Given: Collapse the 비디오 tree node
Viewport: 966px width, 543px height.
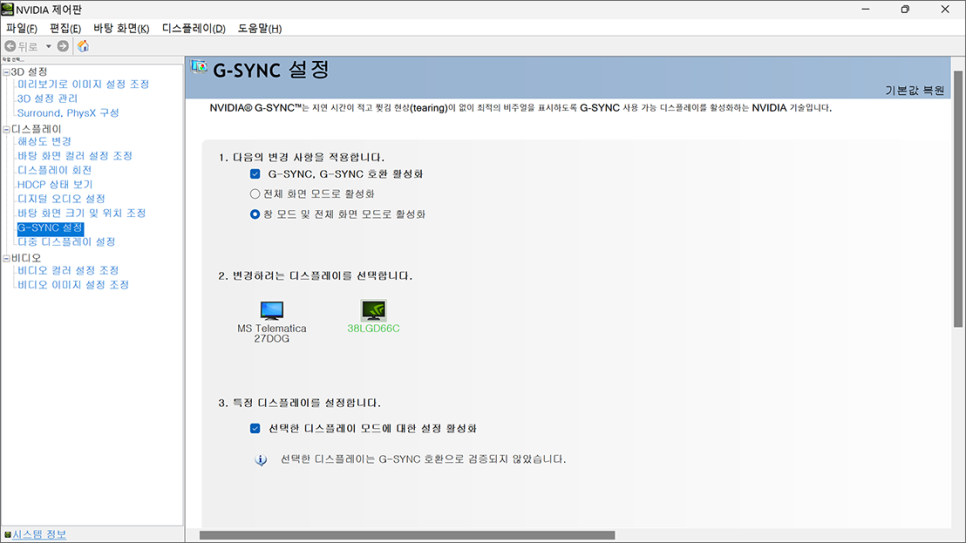Looking at the screenshot, I should 6,258.
